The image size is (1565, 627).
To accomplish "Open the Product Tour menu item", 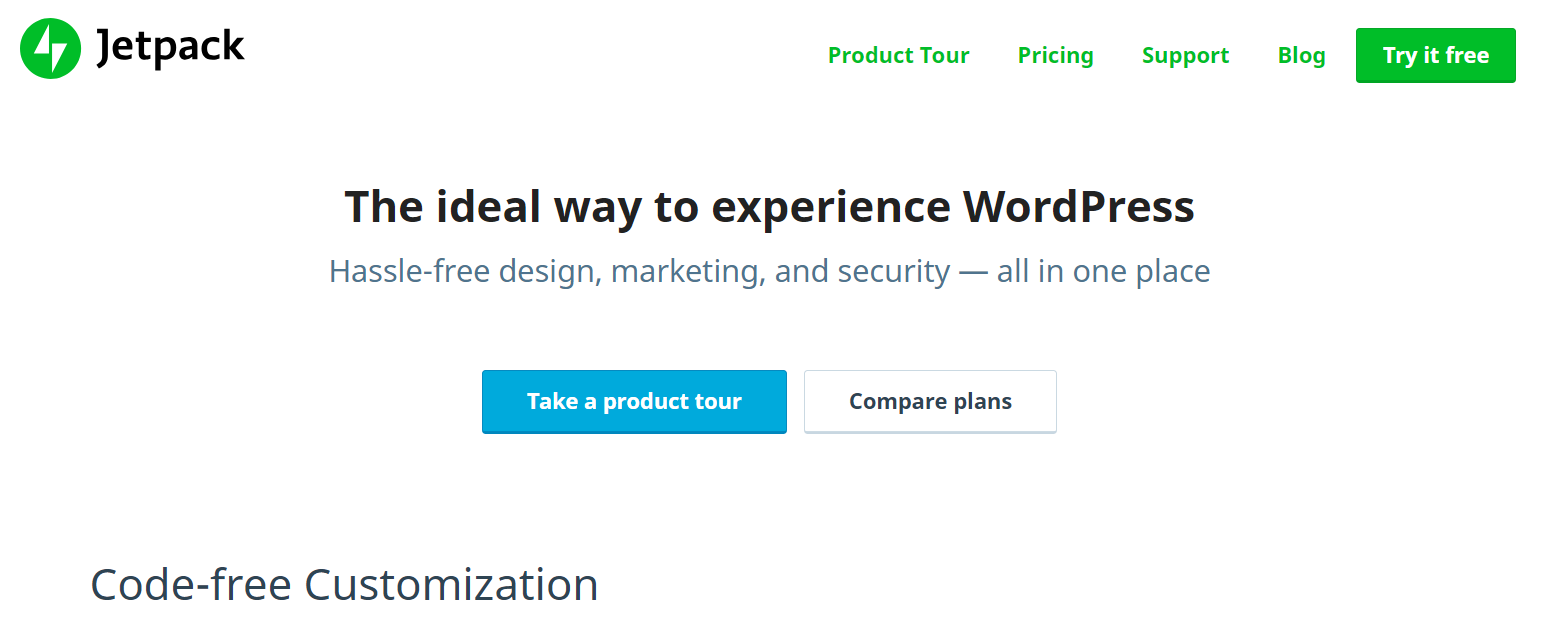I will tap(897, 55).
